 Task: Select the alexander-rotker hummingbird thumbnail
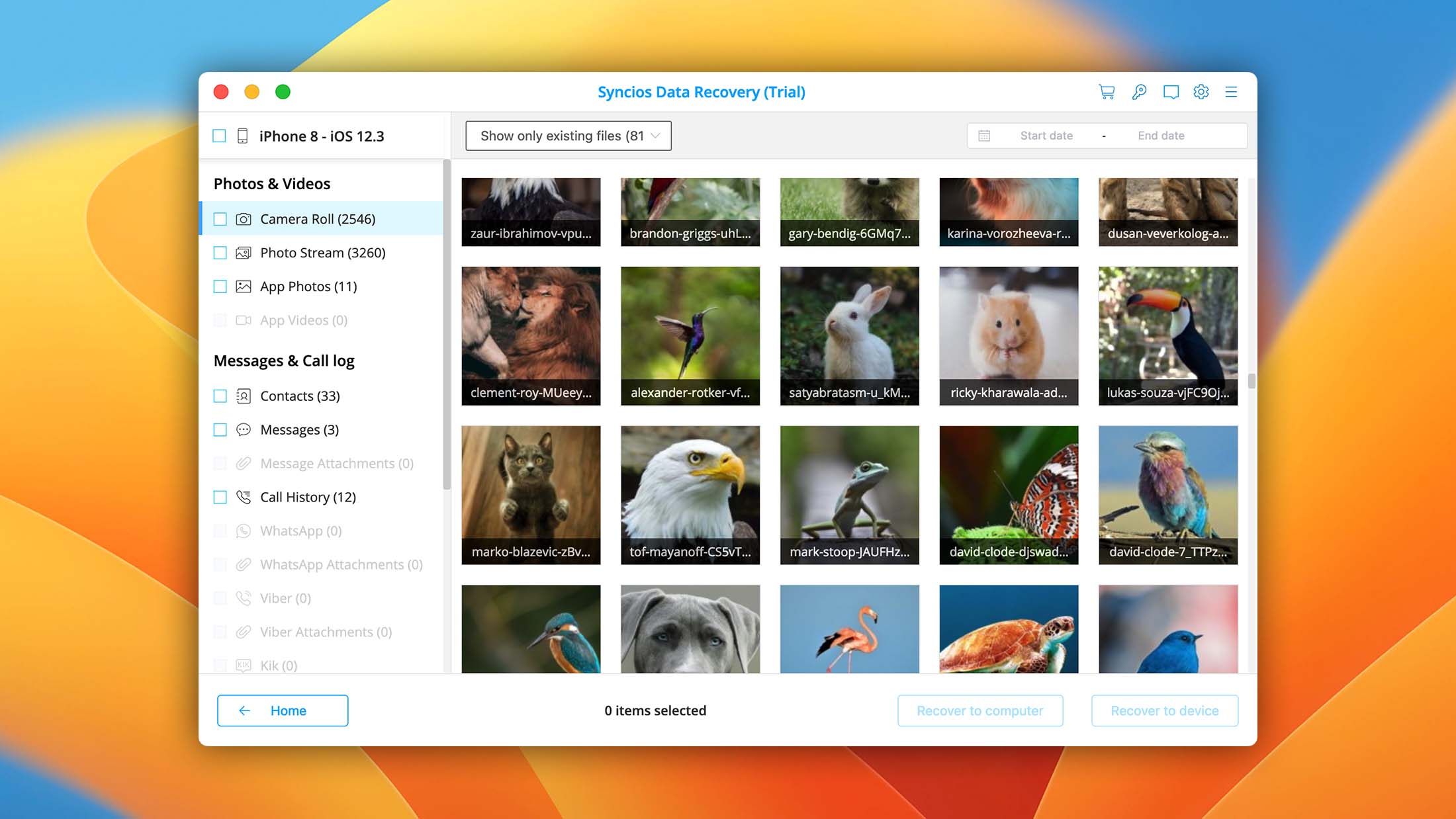[690, 336]
